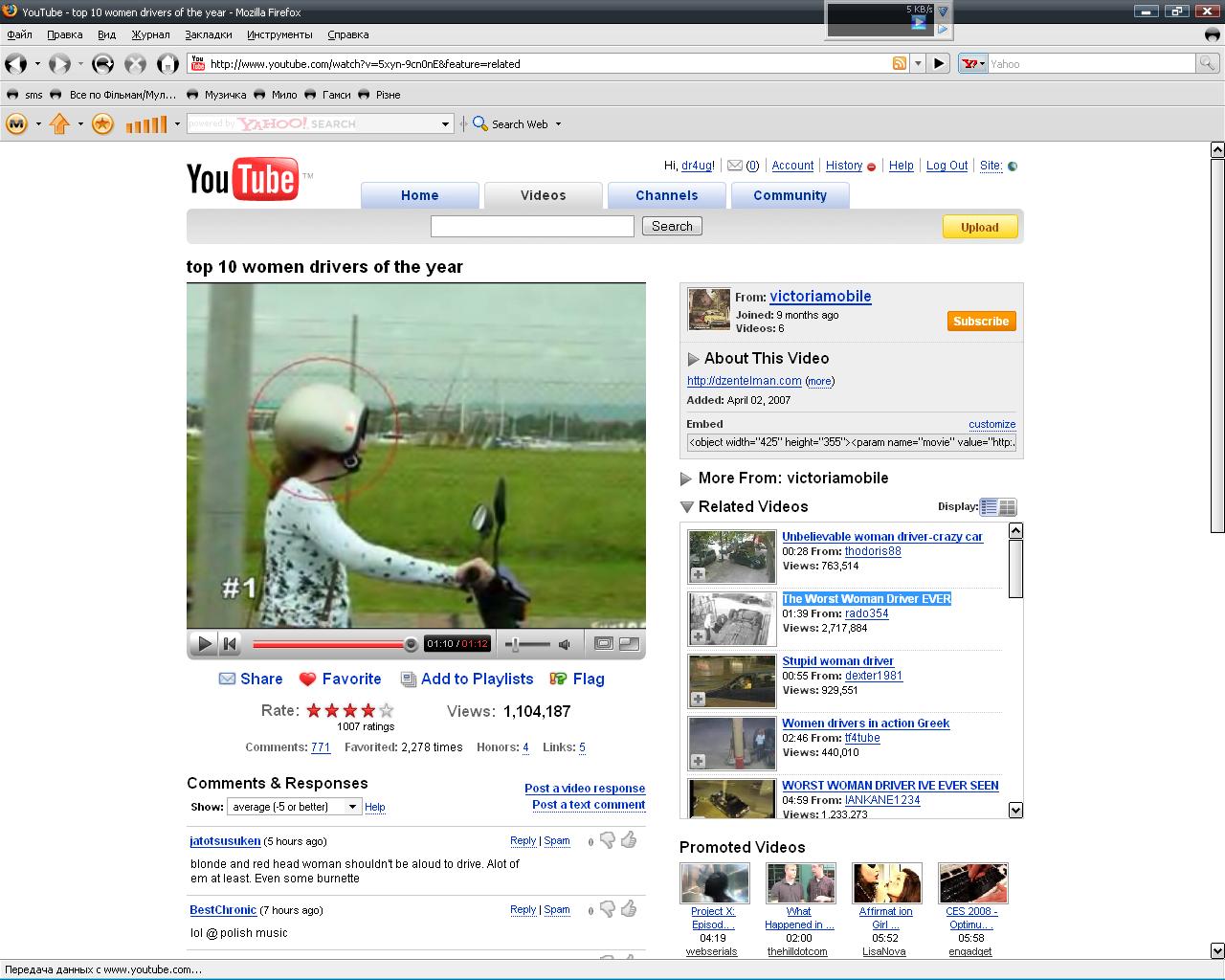This screenshot has width=1225, height=980.
Task: Flag this video
Action: 577,679
